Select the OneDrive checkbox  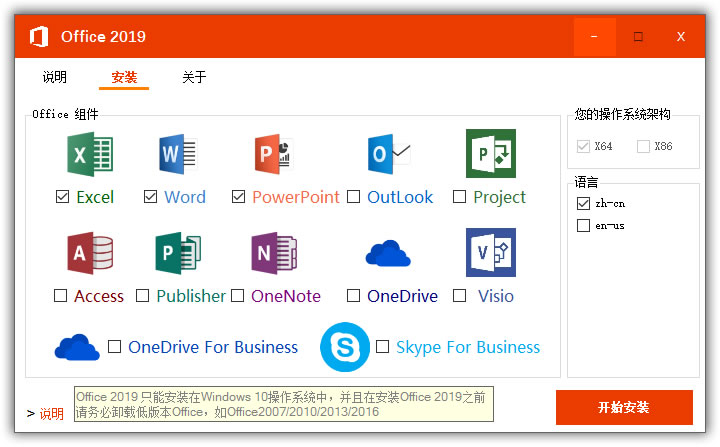353,295
